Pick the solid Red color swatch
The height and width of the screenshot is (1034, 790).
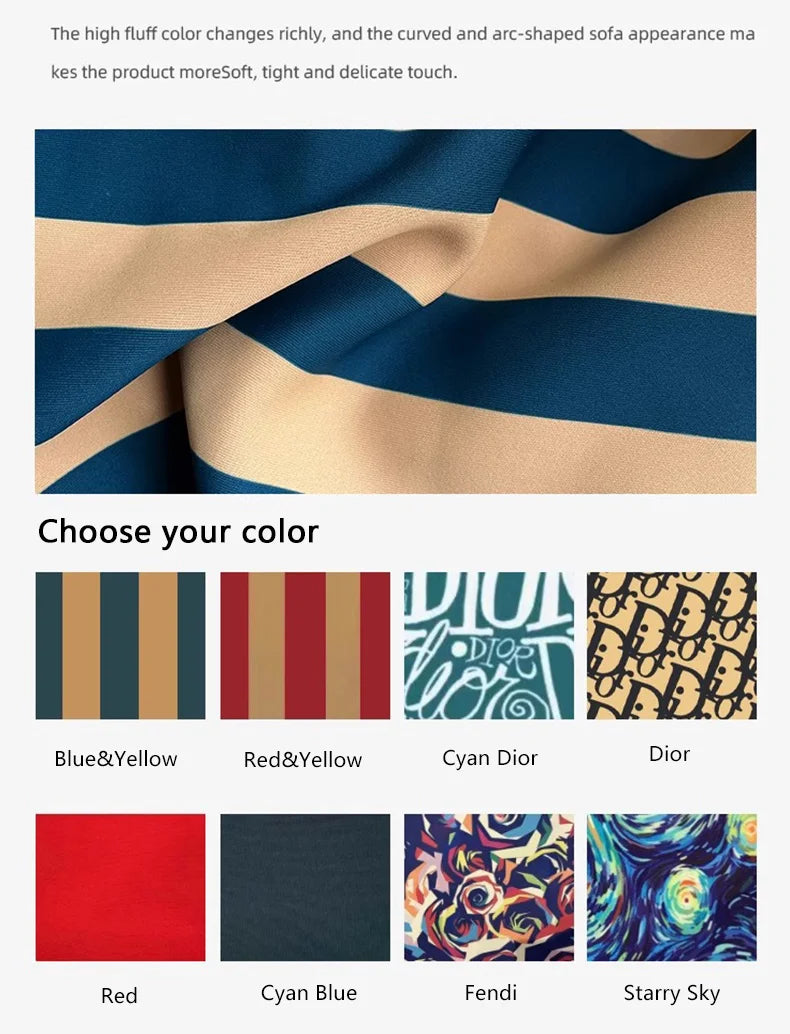point(120,888)
